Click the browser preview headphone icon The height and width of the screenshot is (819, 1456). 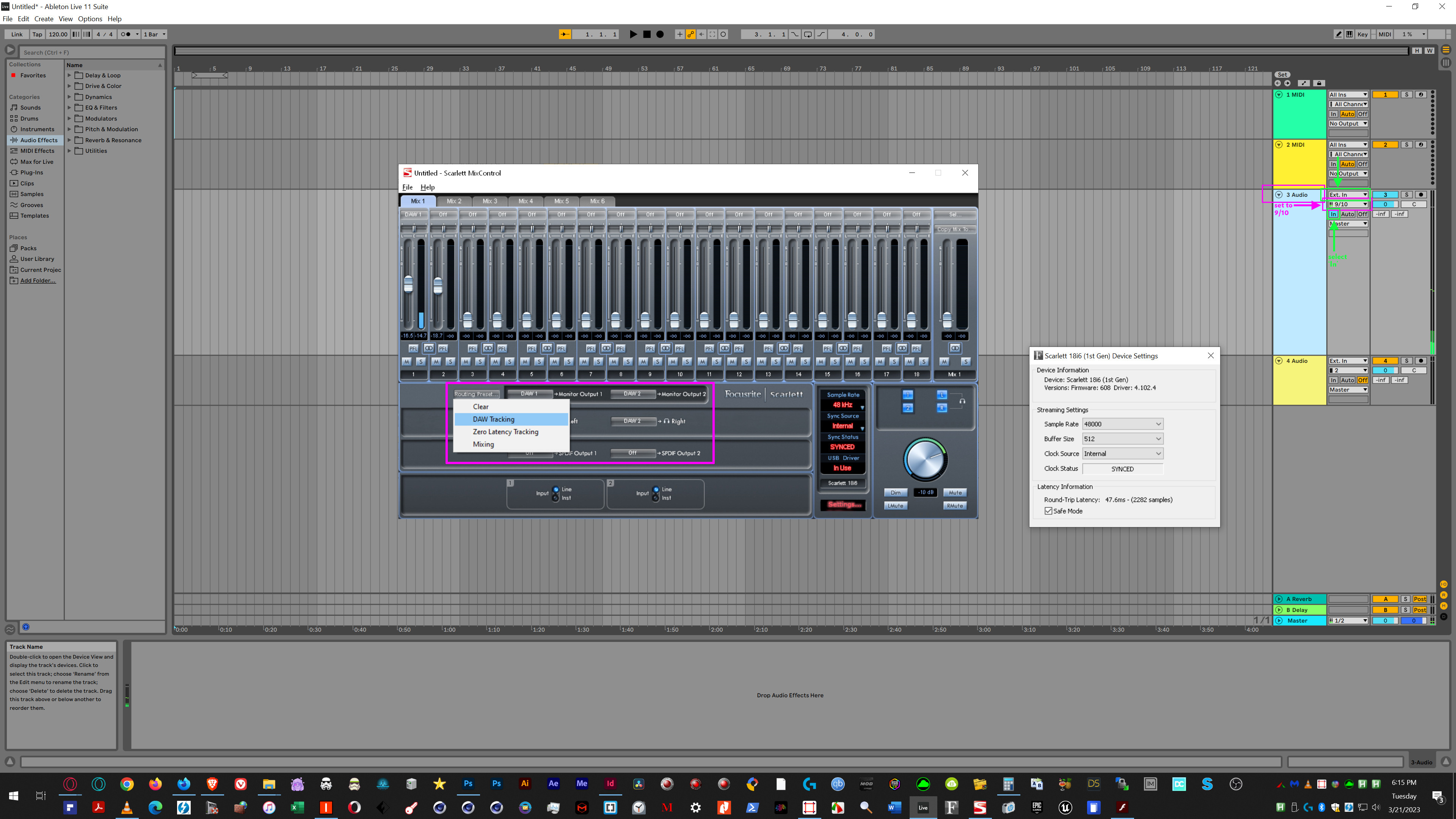(x=26, y=627)
